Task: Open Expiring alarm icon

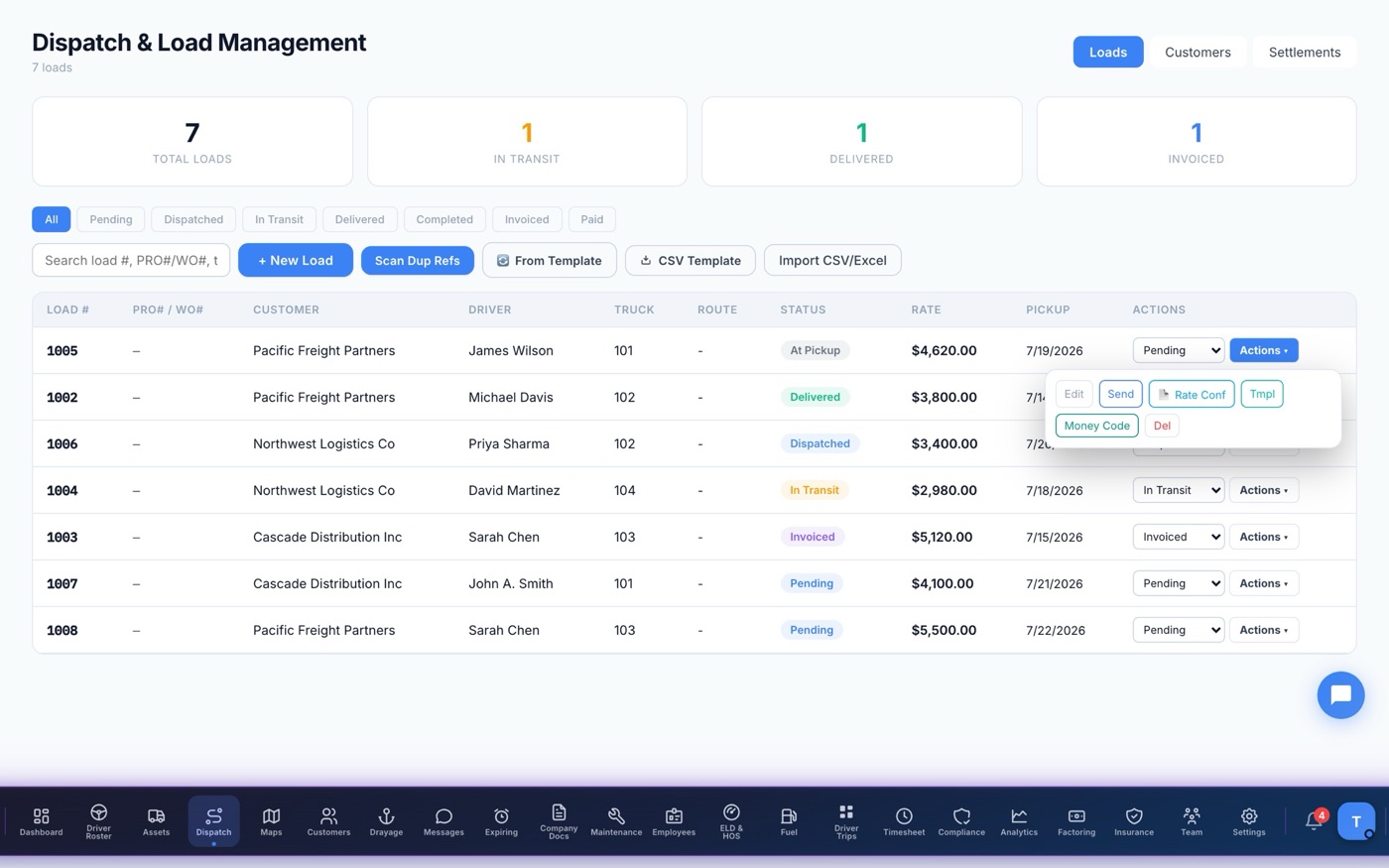Action: tap(501, 821)
